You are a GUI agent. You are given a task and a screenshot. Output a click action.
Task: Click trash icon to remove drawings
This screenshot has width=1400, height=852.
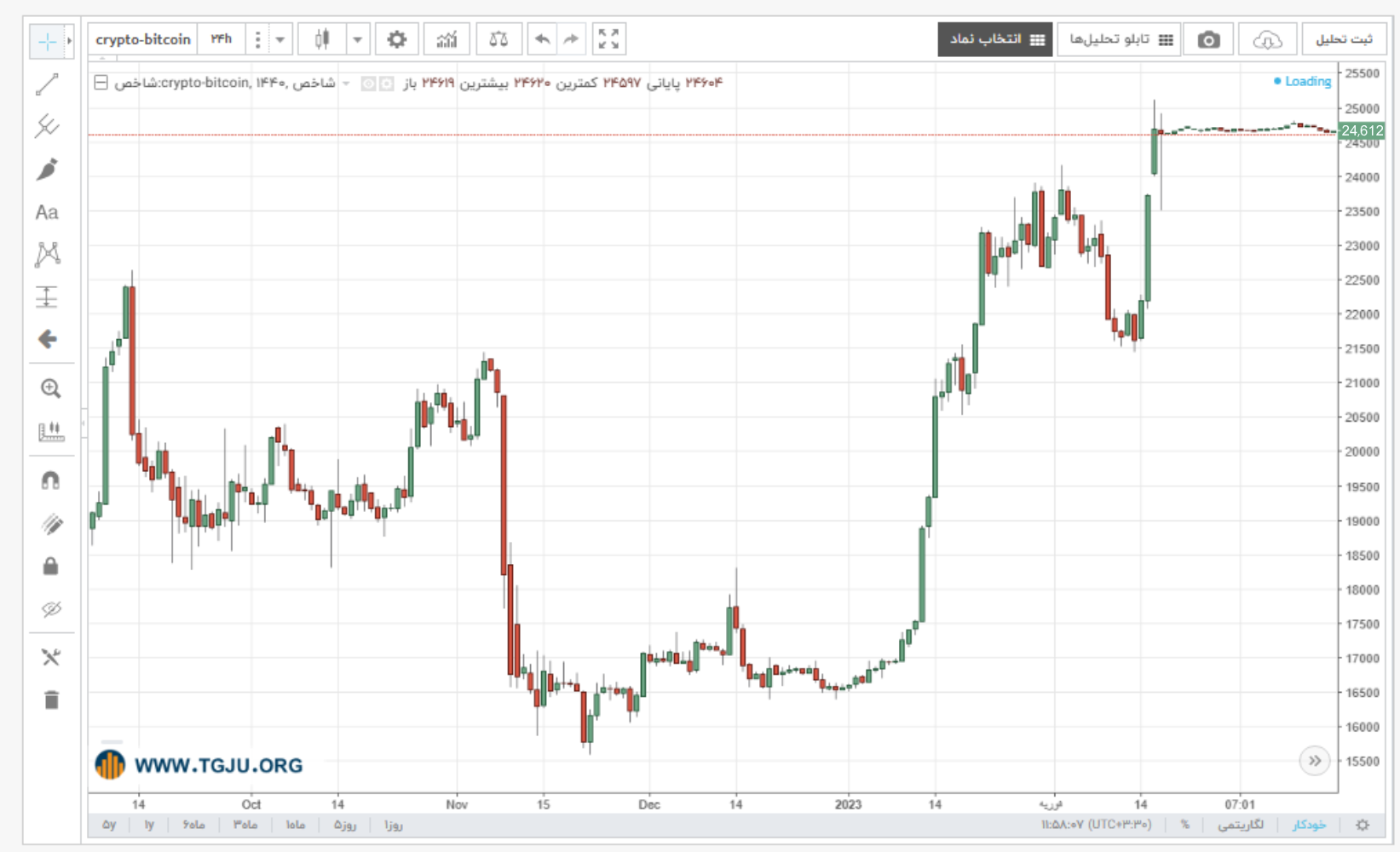click(51, 699)
